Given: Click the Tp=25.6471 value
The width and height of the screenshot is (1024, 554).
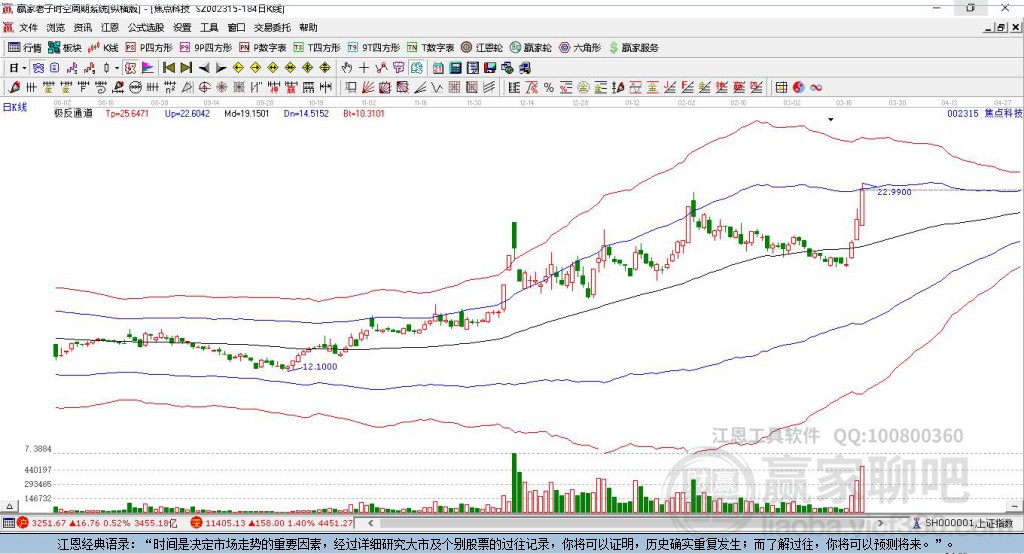Looking at the screenshot, I should [x=127, y=114].
